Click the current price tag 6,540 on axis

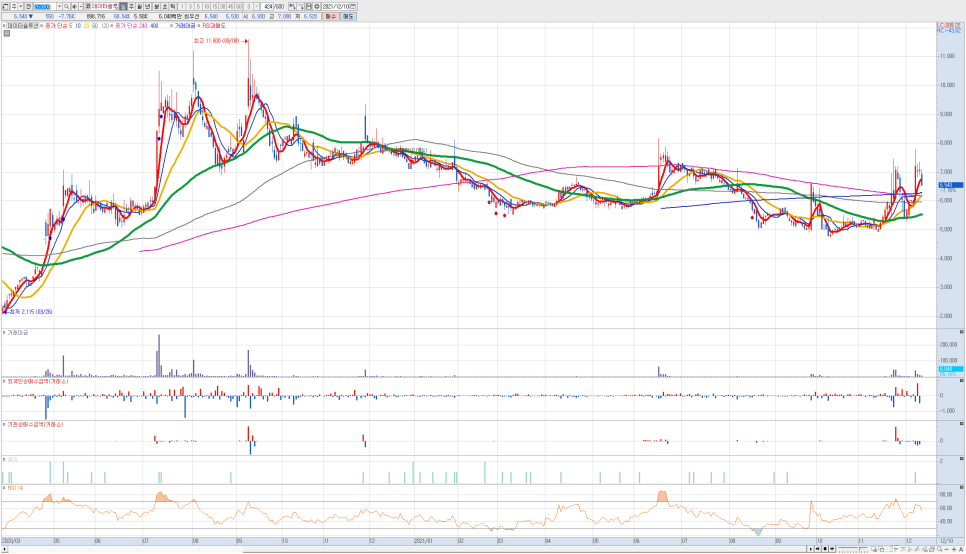(x=951, y=185)
